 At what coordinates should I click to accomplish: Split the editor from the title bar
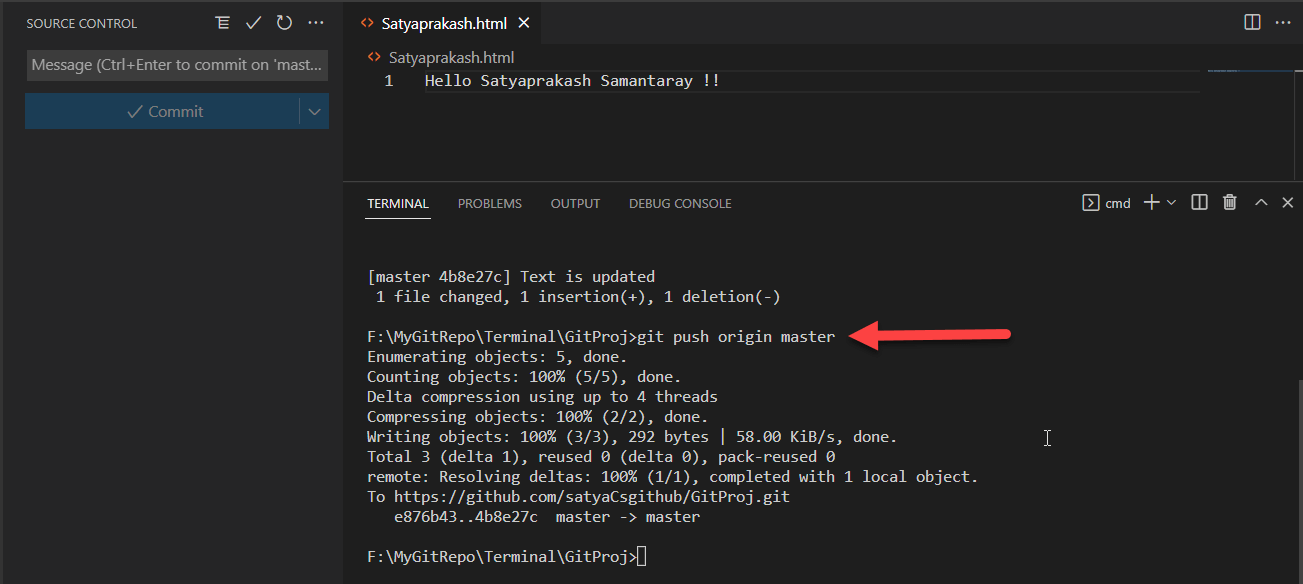(x=1251, y=22)
